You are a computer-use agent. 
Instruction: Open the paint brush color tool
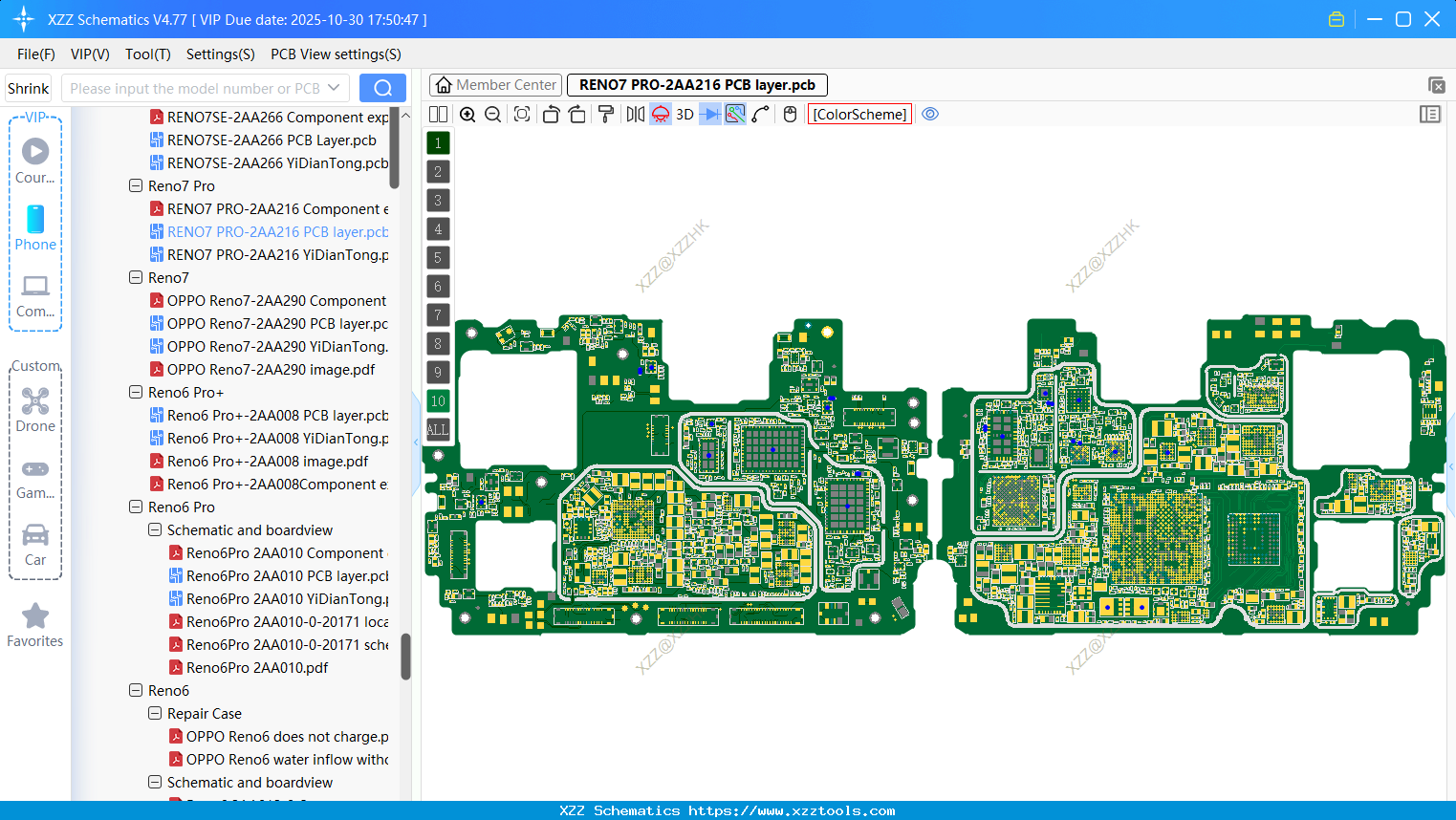tap(605, 114)
